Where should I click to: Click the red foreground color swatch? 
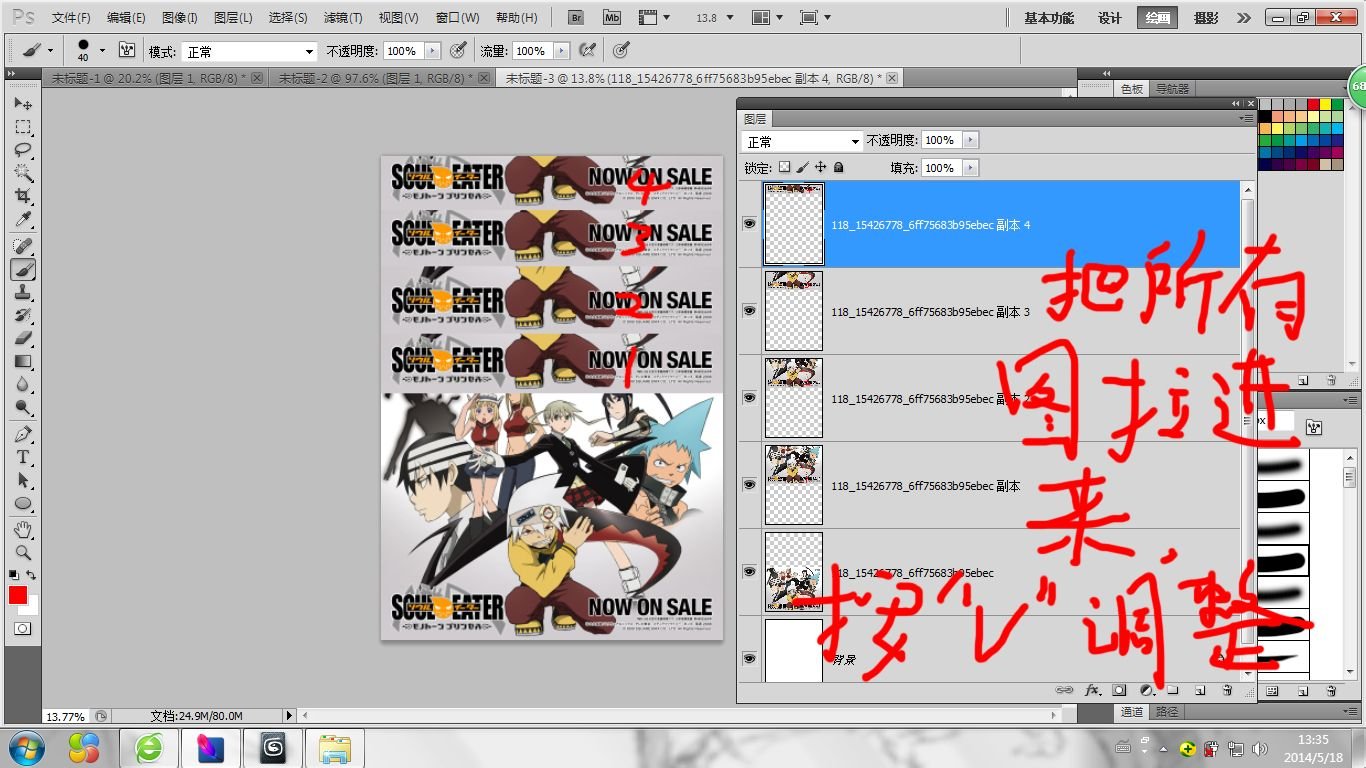[18, 595]
